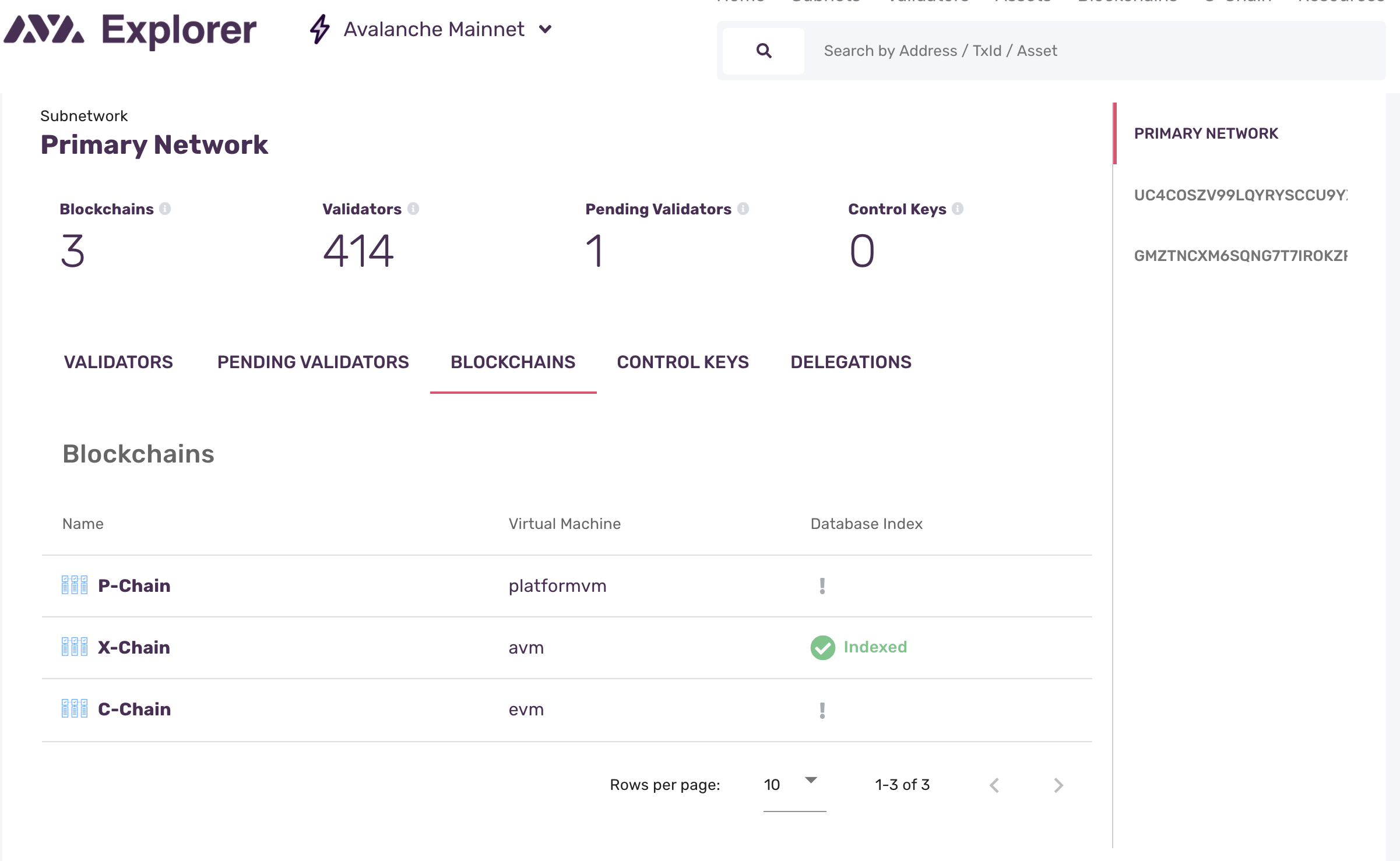Viewport: 1400px width, 861px height.
Task: Open the DELEGATIONS tab
Action: [x=851, y=362]
